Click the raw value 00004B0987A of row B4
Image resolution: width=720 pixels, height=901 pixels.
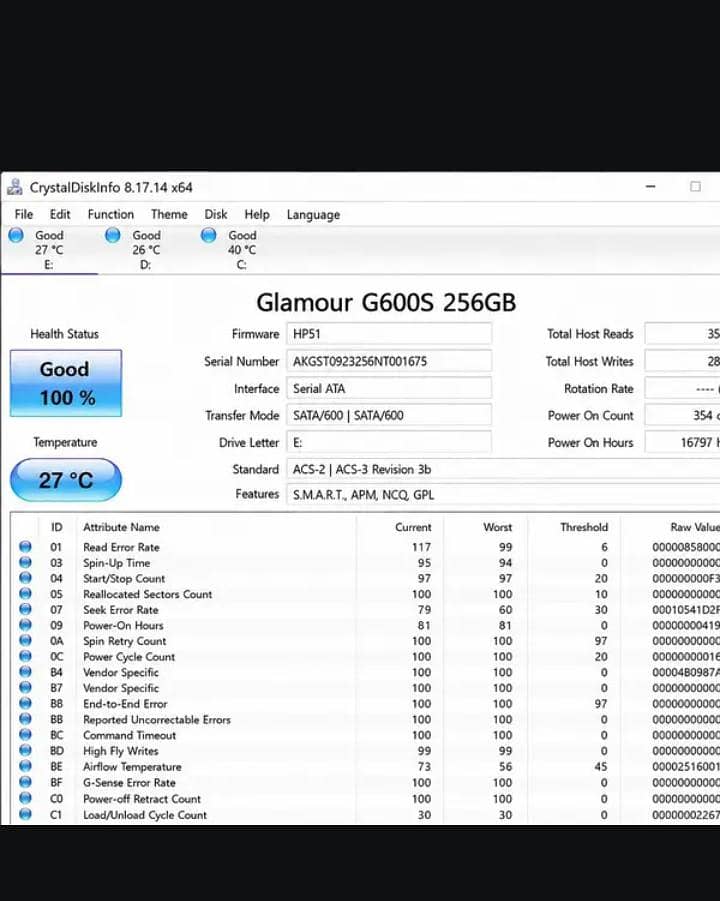(x=686, y=672)
